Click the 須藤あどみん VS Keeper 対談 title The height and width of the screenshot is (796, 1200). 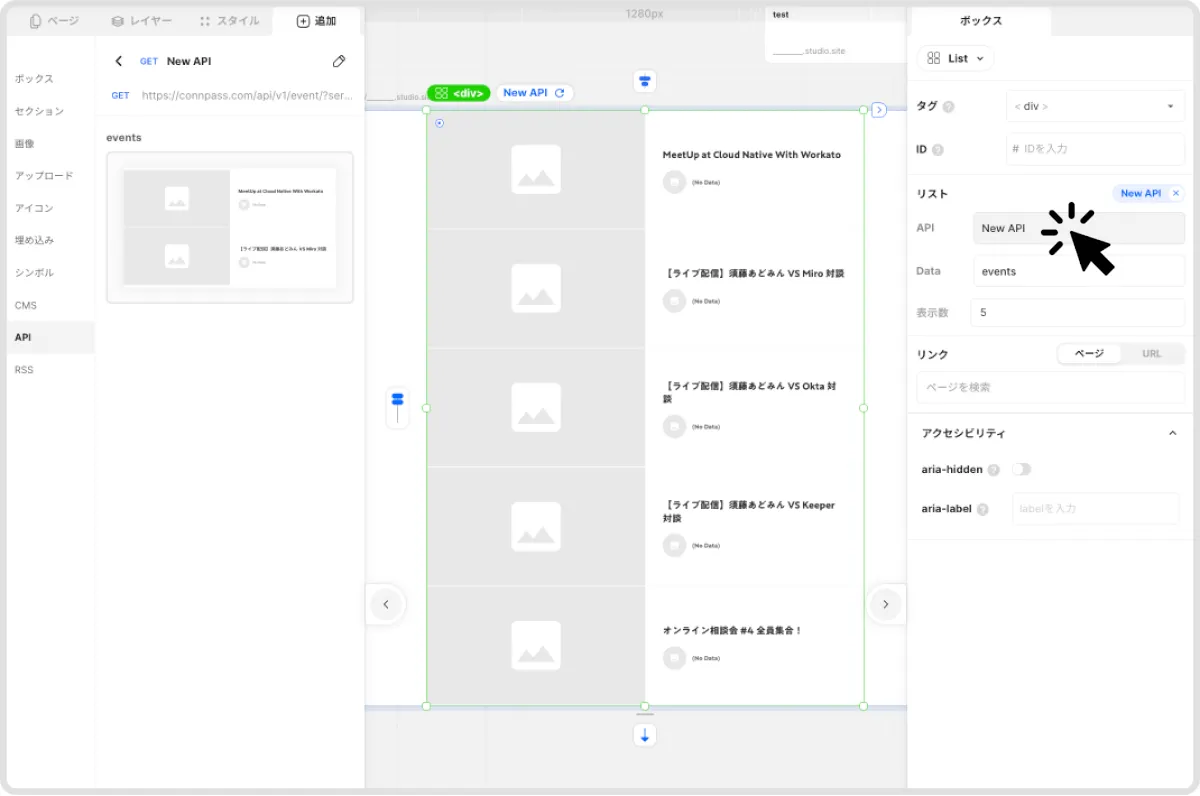coord(748,511)
